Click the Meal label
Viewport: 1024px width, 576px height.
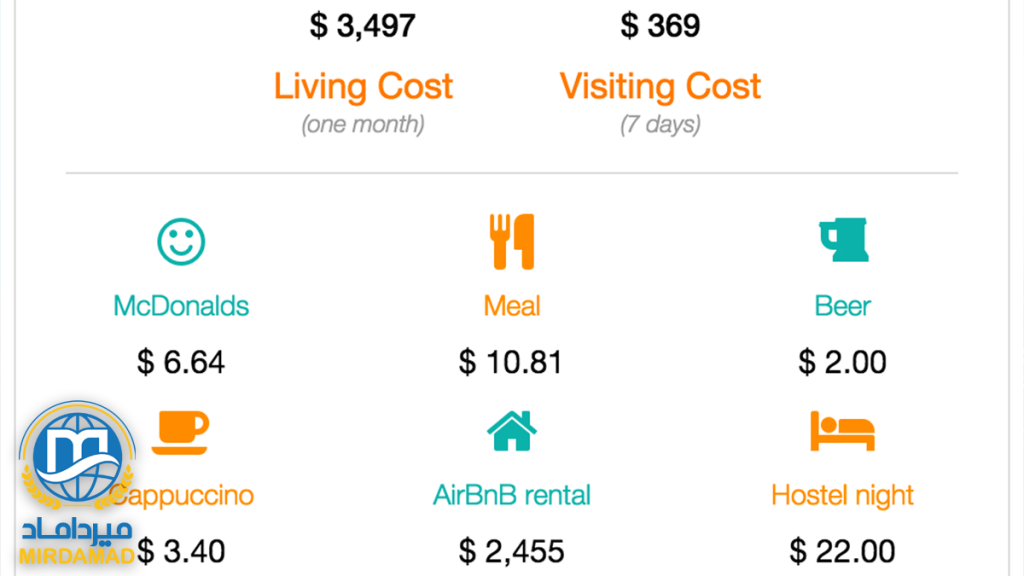512,306
